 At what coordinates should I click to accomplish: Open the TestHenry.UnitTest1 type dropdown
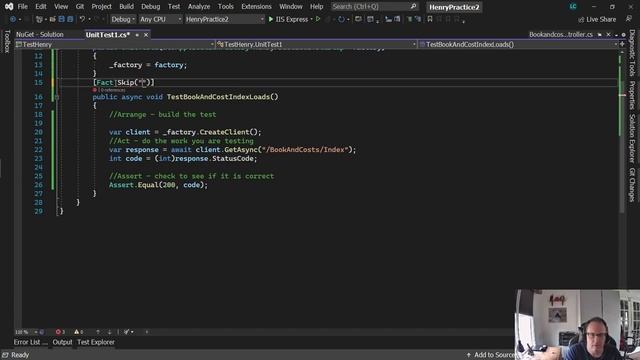point(316,44)
